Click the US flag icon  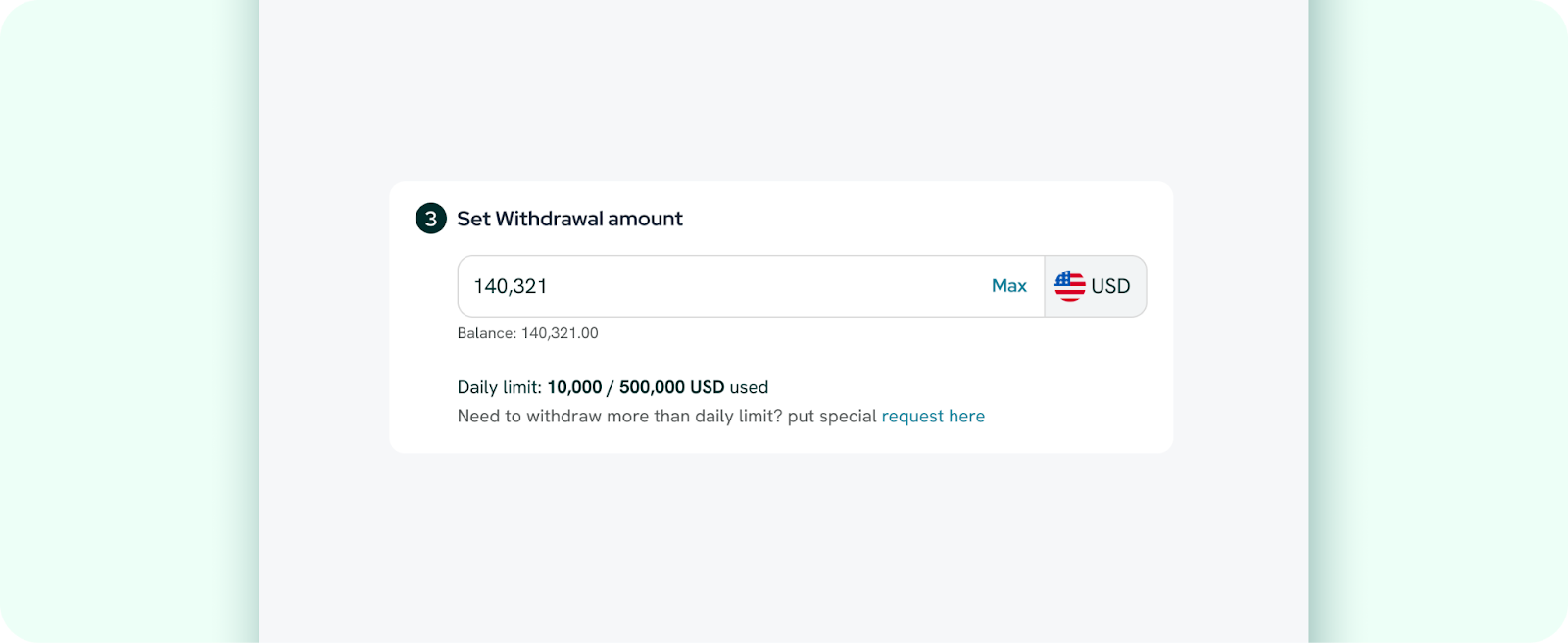1069,286
